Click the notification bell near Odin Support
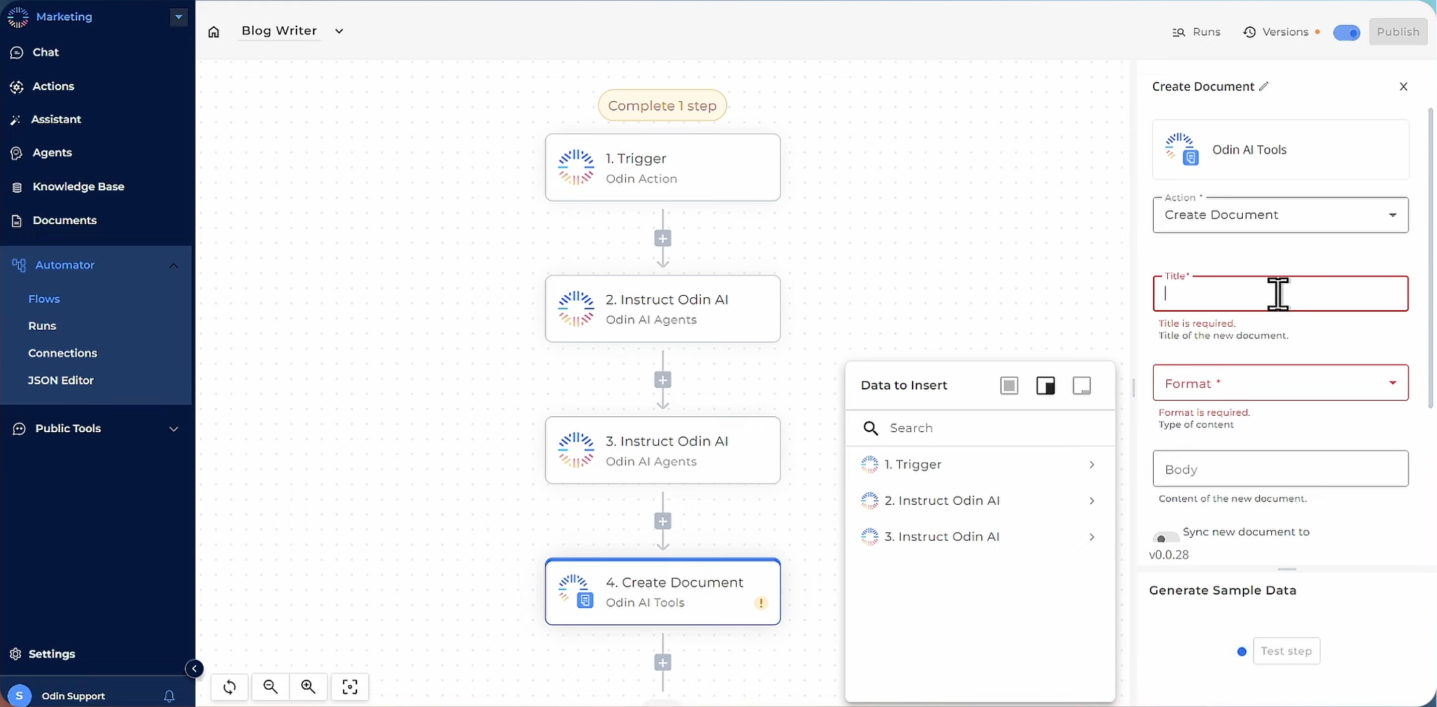 (168, 695)
